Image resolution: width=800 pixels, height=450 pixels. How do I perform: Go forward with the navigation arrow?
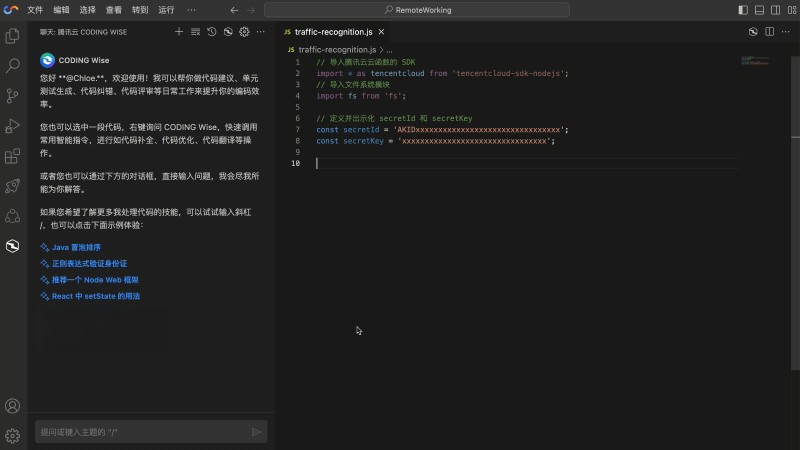pos(251,10)
